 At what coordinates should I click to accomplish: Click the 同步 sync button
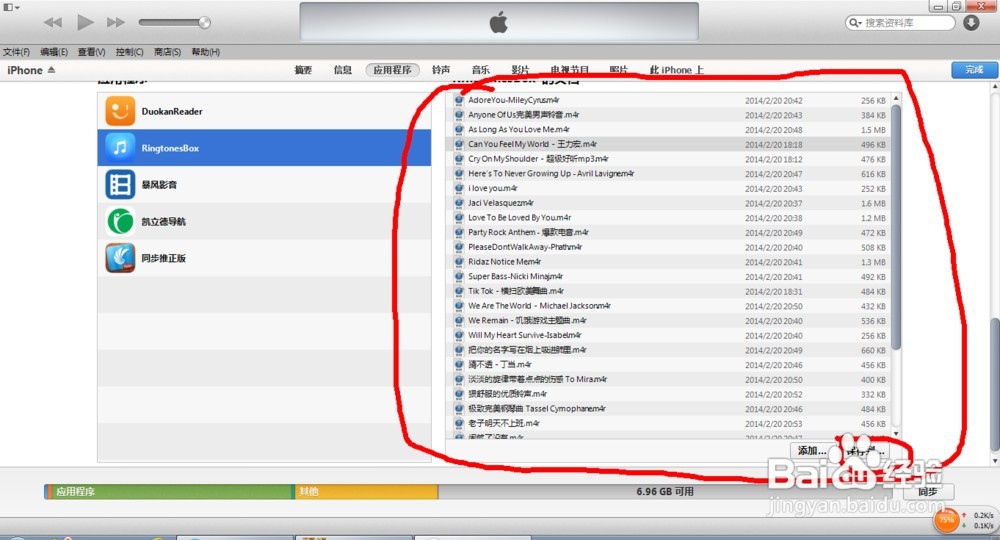coord(928,492)
